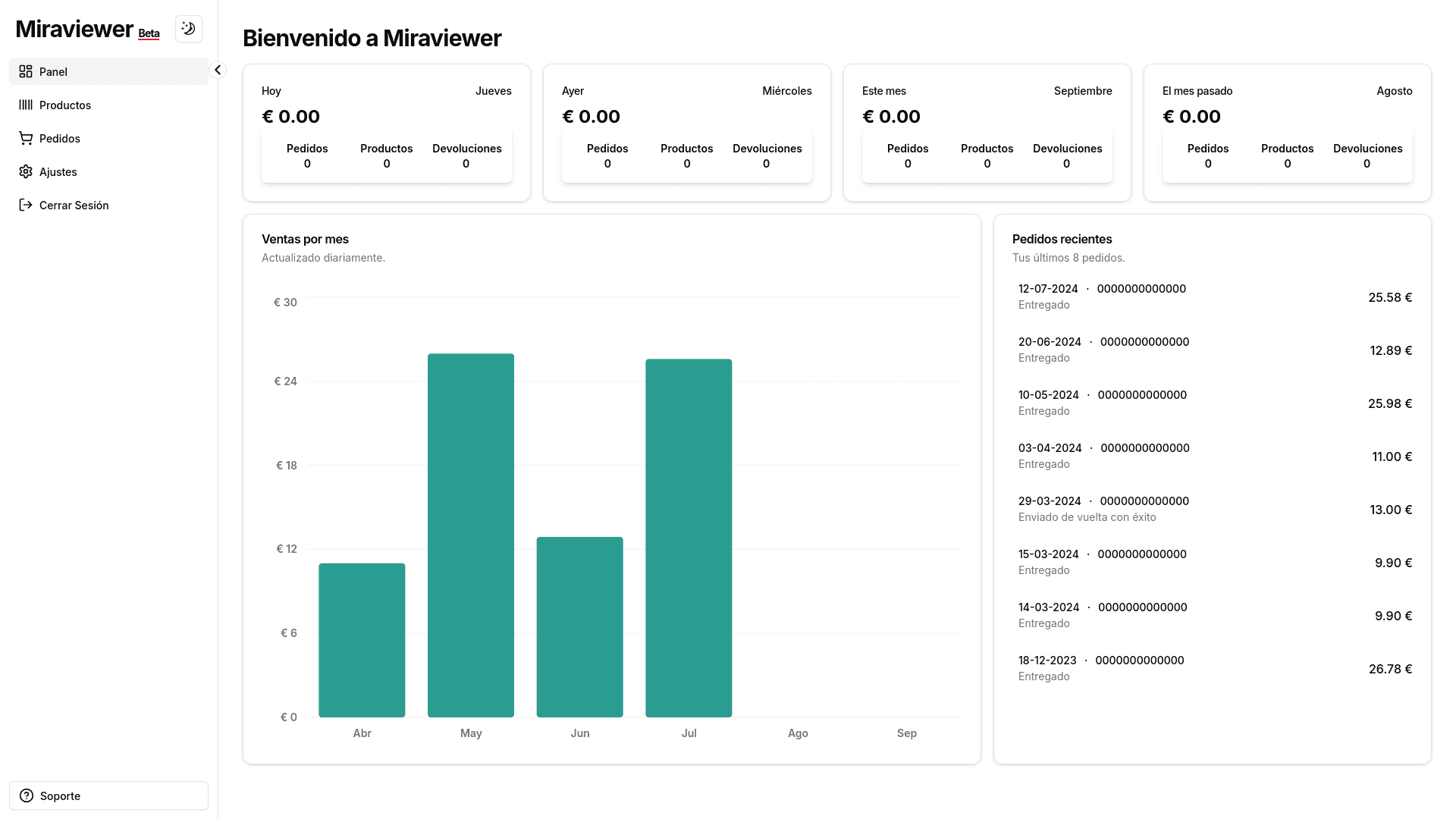
Task: Click Pedidos in the Este mes card
Action: coord(908,149)
